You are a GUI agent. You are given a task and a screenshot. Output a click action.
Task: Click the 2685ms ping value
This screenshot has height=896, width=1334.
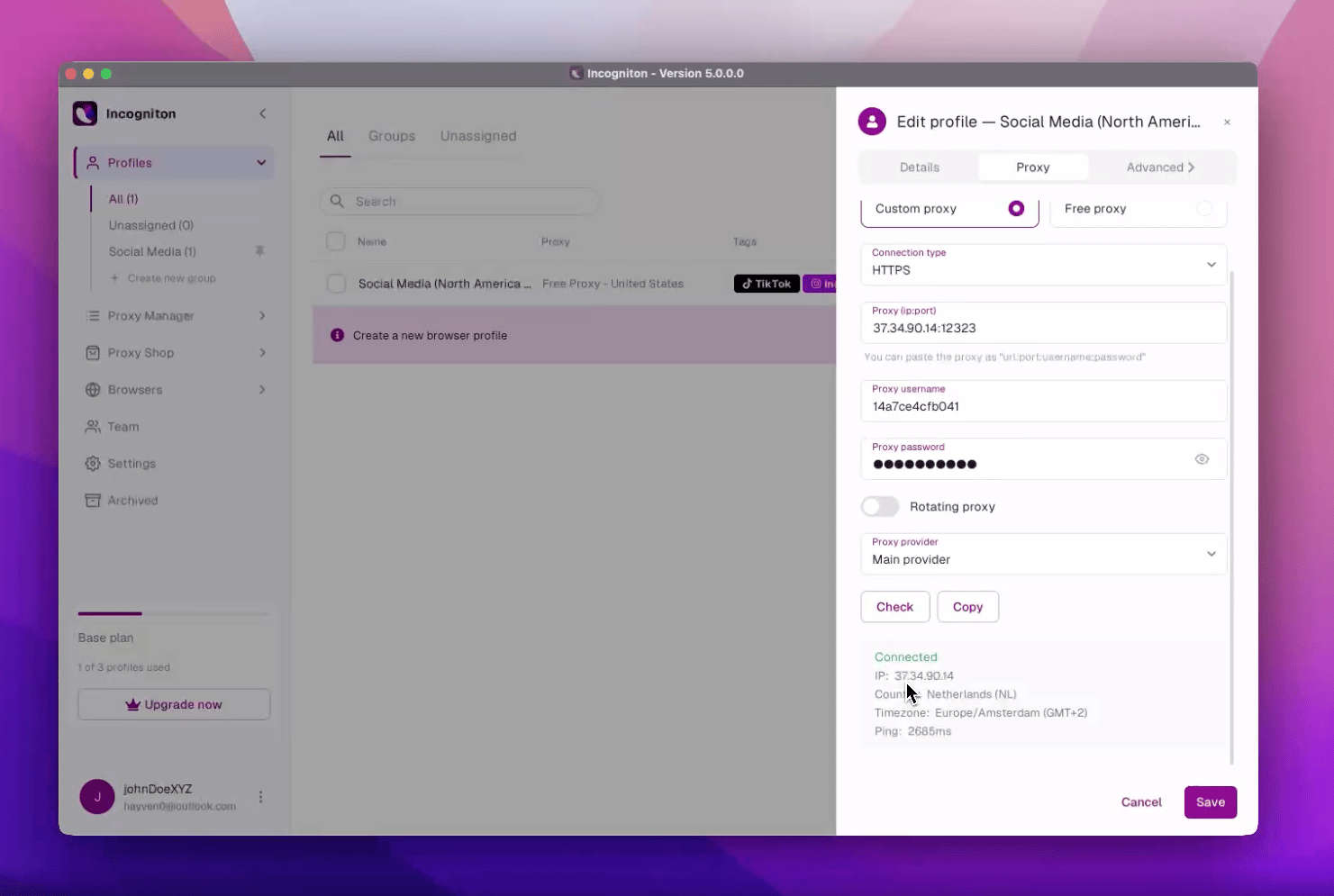coord(930,731)
